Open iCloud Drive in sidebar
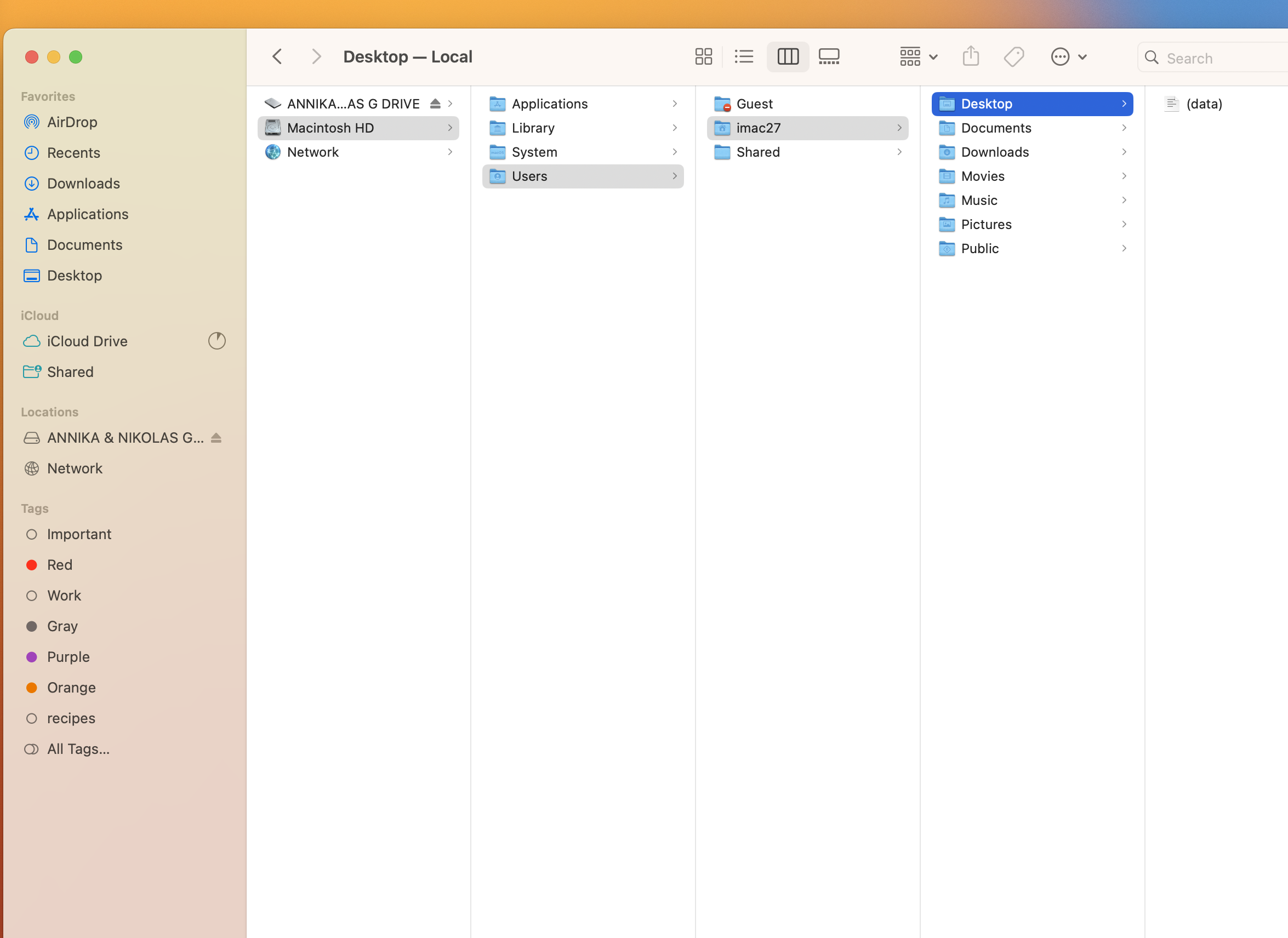This screenshot has width=1288, height=938. click(x=87, y=341)
